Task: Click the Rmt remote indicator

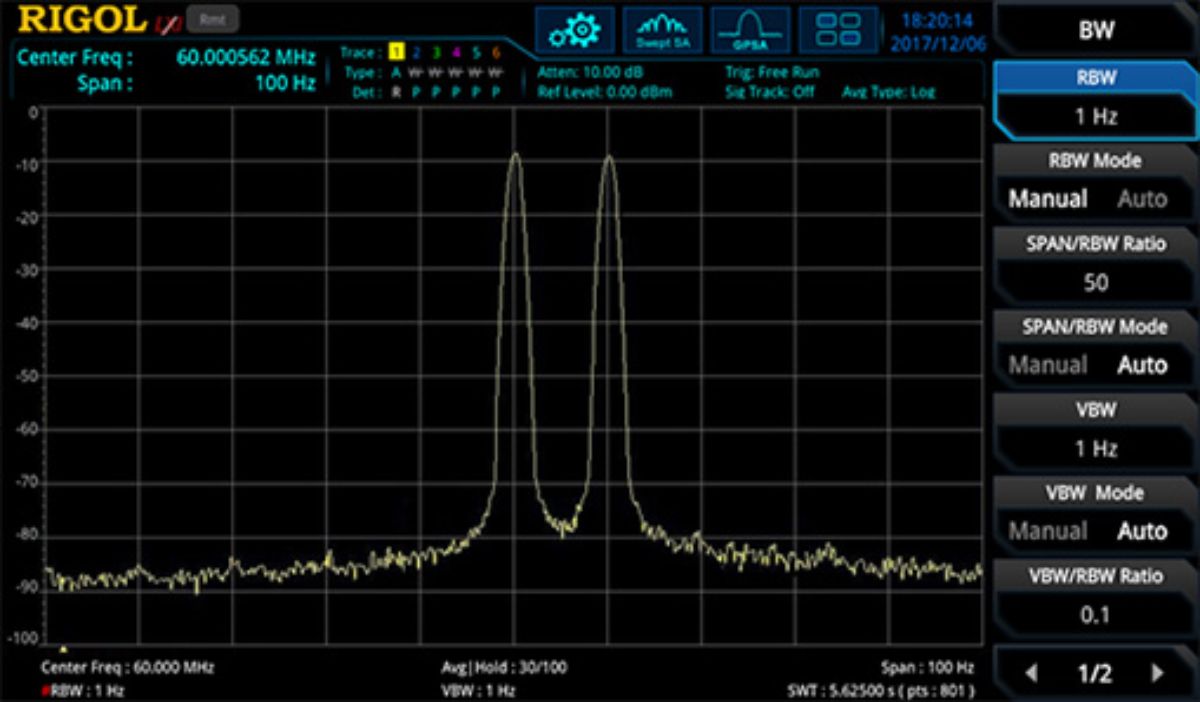Action: coord(217,19)
